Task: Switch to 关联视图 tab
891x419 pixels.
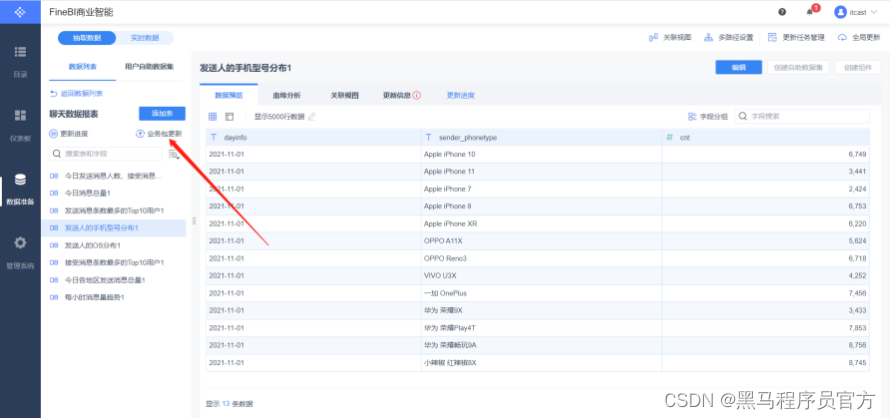Action: (345, 96)
